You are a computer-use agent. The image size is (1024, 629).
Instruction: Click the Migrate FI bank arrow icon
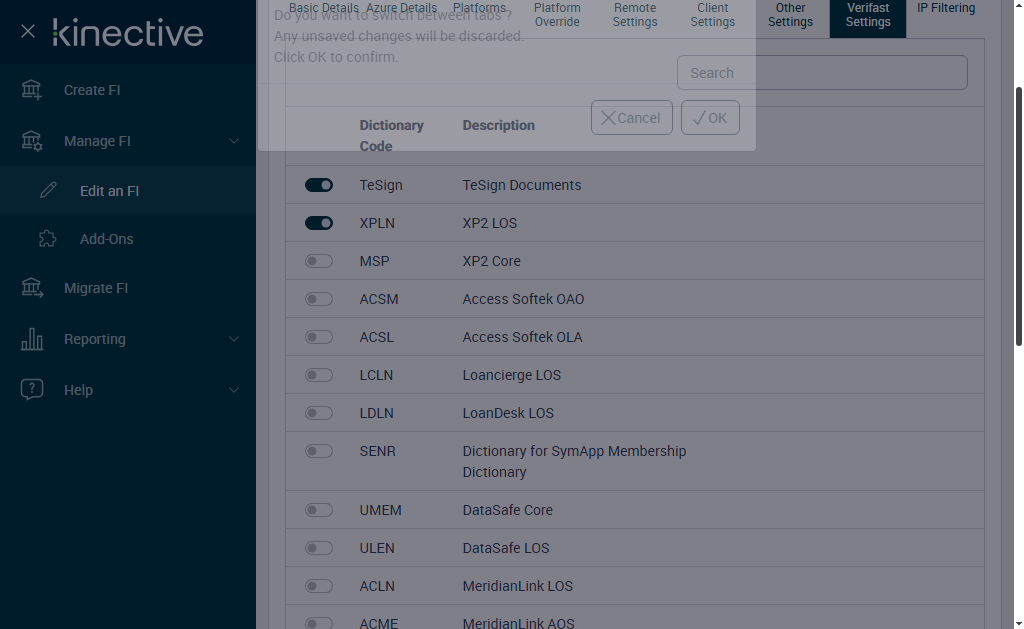click(31, 287)
